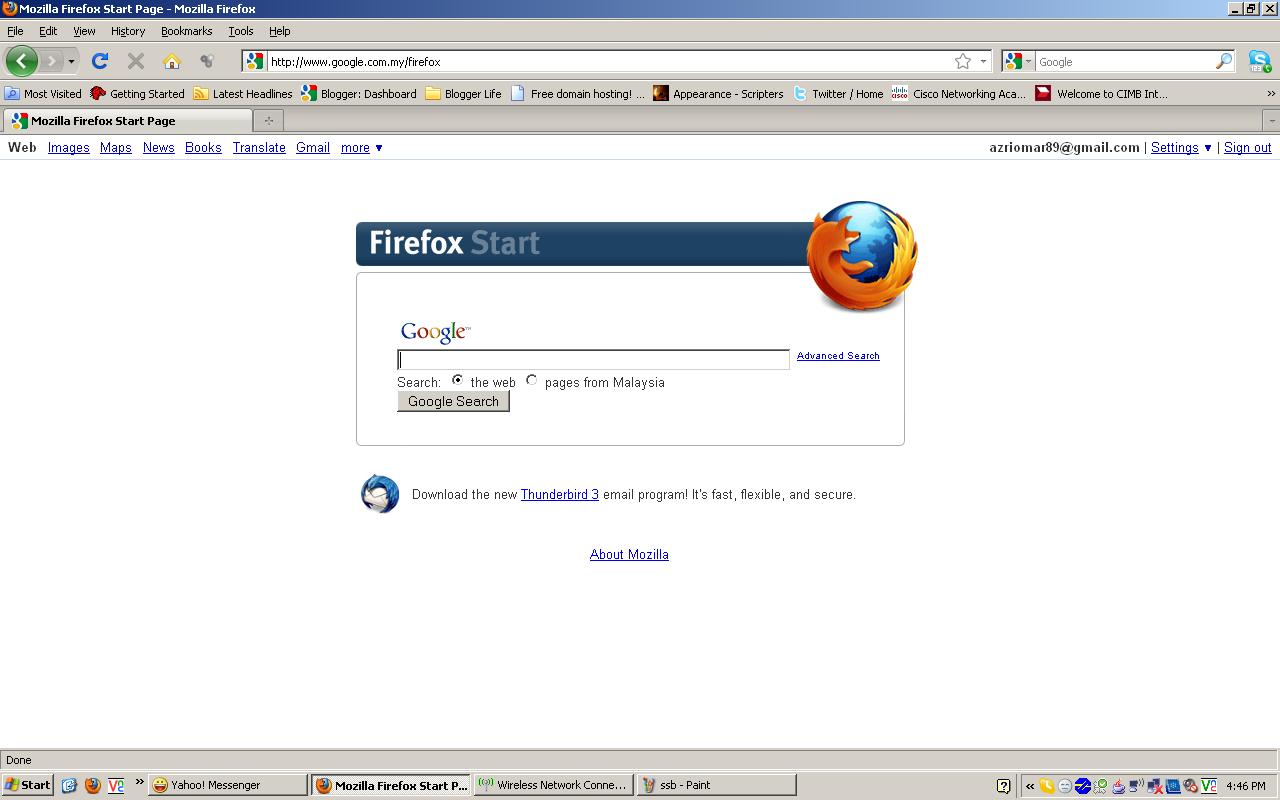This screenshot has width=1280, height=800.
Task: Go to Google Images link
Action: tap(69, 147)
